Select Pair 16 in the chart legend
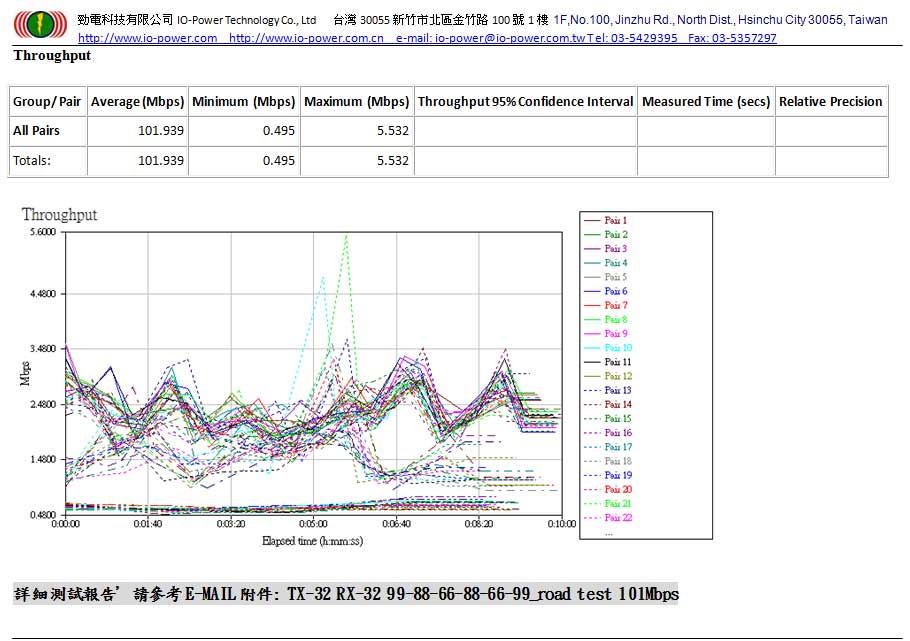910x641 pixels. point(618,433)
